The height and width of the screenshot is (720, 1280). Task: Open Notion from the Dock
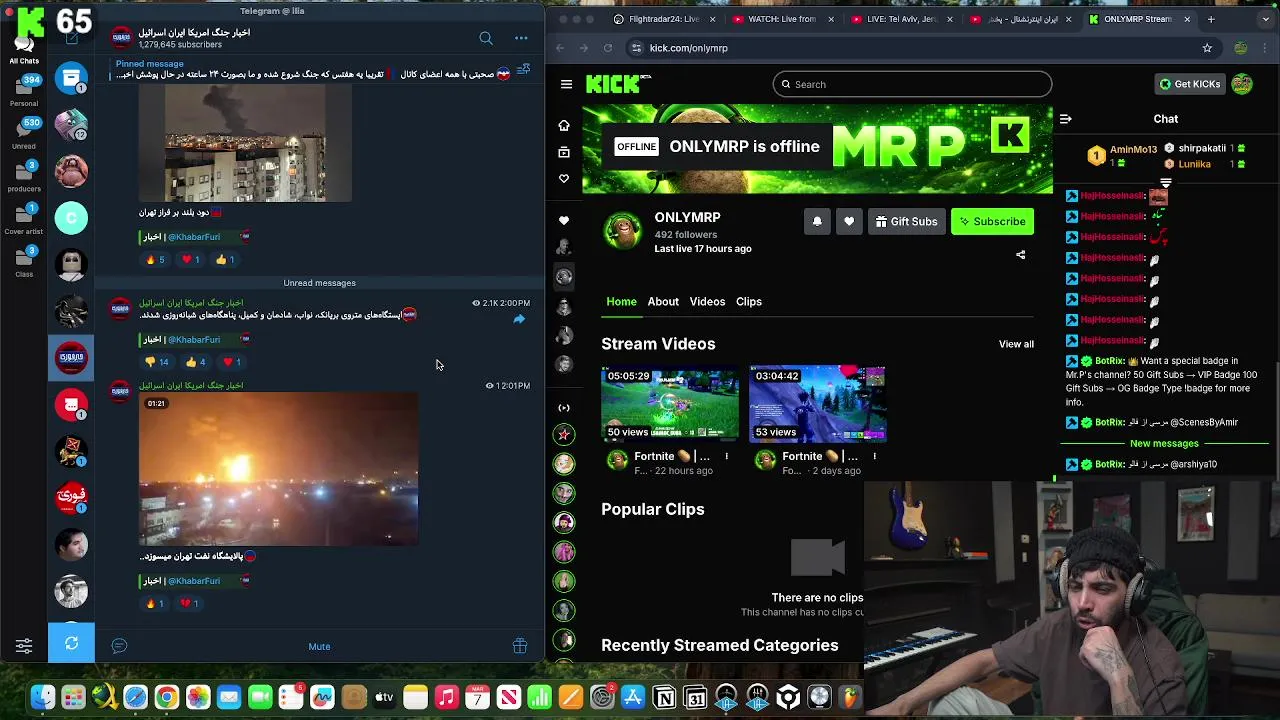[664, 697]
